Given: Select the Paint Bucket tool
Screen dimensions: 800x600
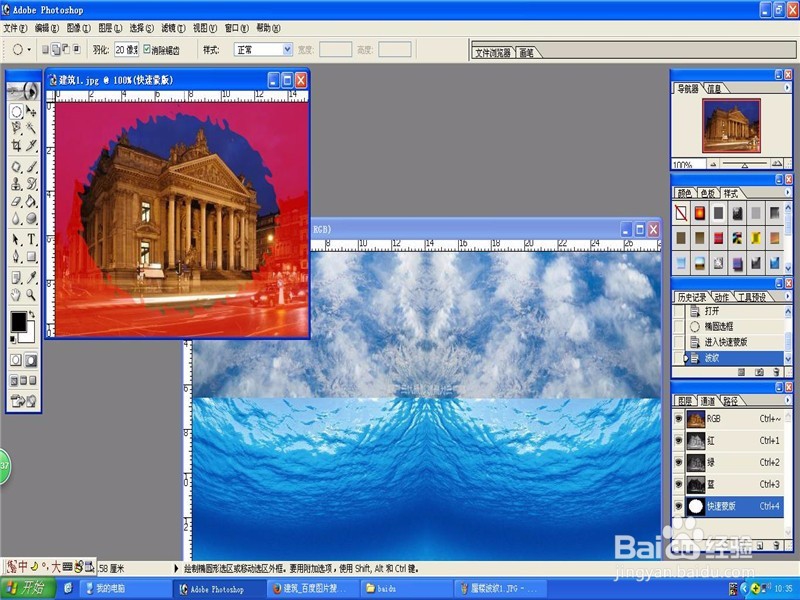Looking at the screenshot, I should click(31, 201).
